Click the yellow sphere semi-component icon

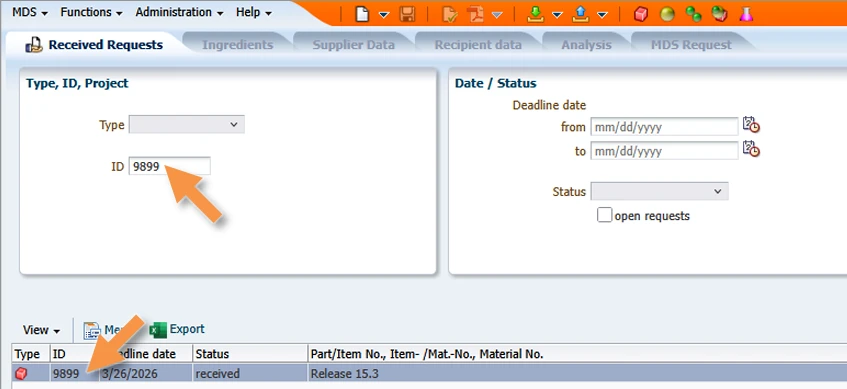coord(668,14)
